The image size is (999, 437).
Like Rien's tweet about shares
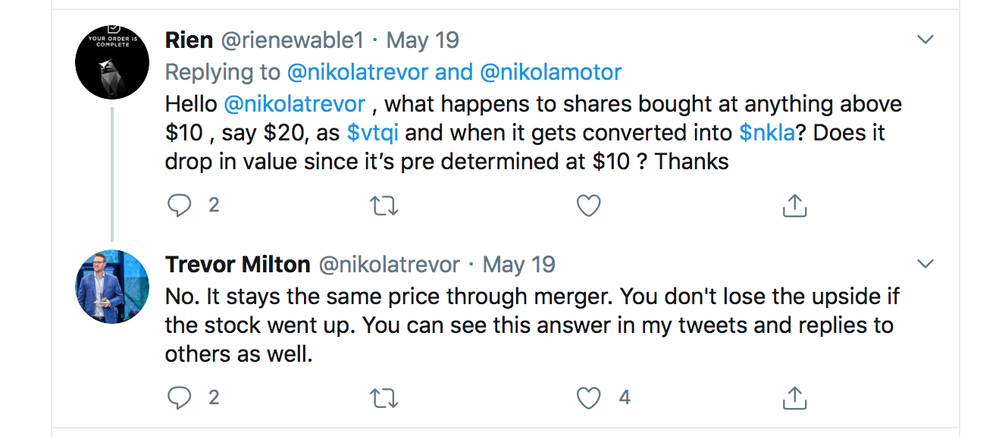click(589, 205)
